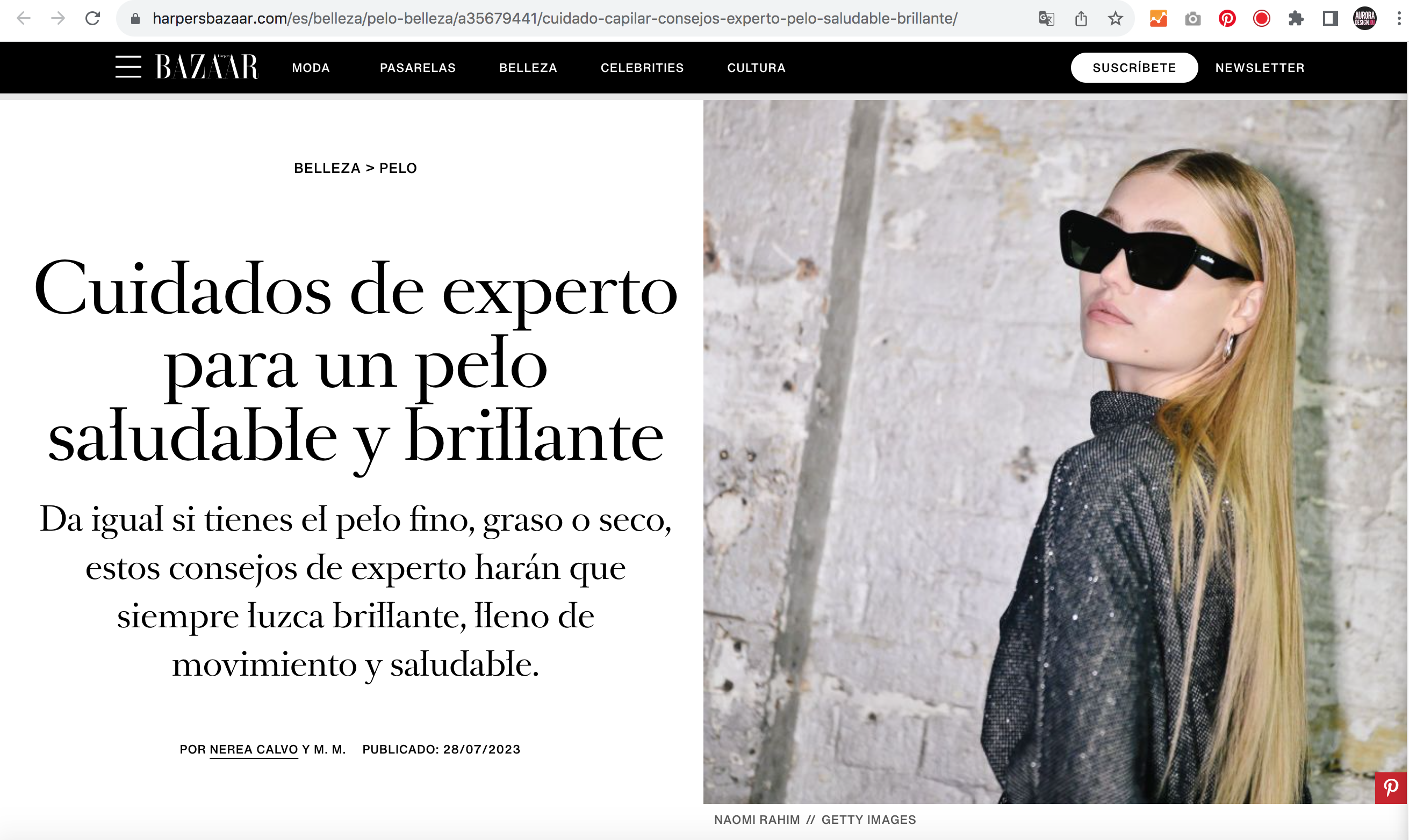Click the PELO breadcrumb link
Image resolution: width=1409 pixels, height=840 pixels.
(398, 168)
